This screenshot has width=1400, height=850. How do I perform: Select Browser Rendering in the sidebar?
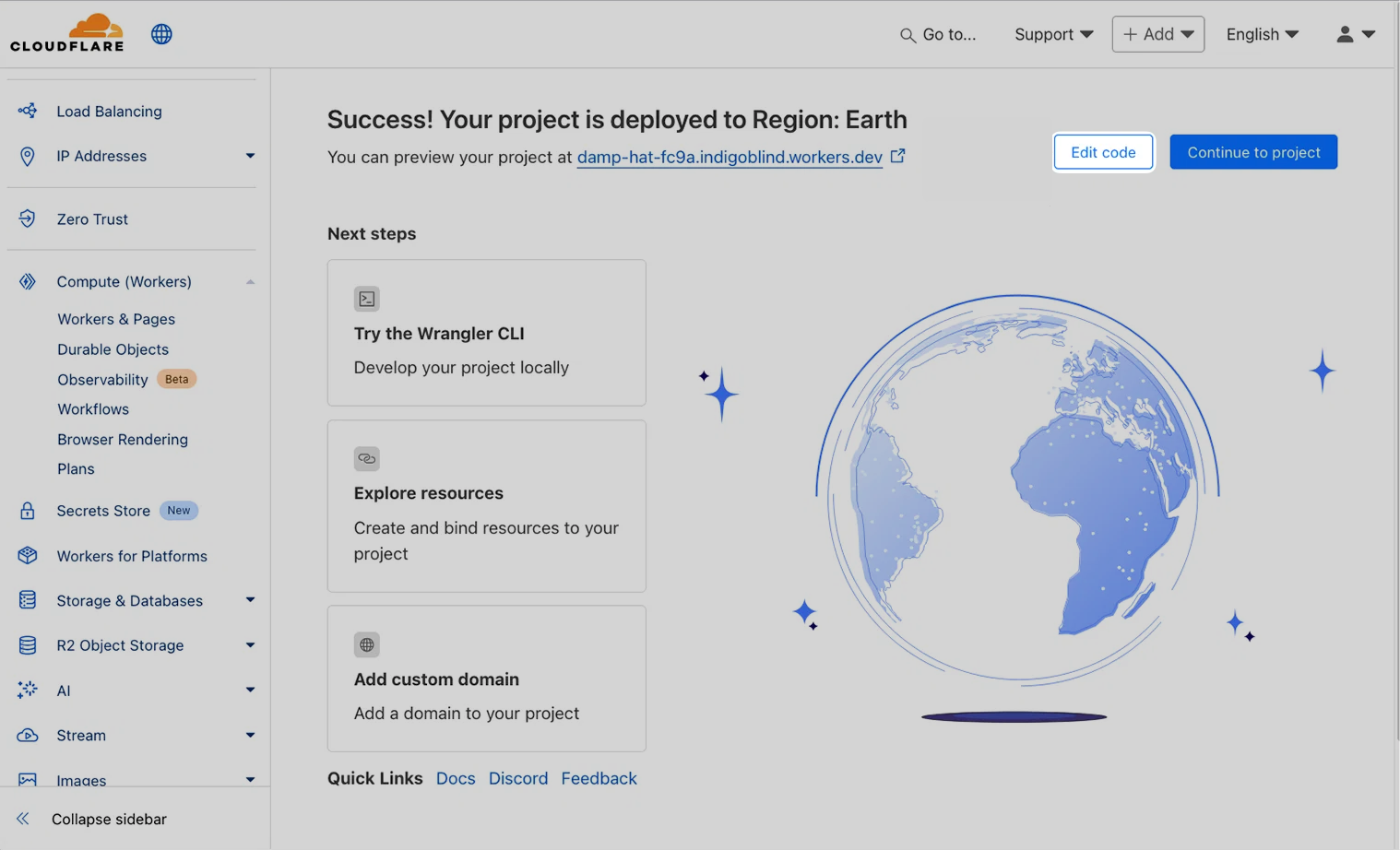coord(123,440)
